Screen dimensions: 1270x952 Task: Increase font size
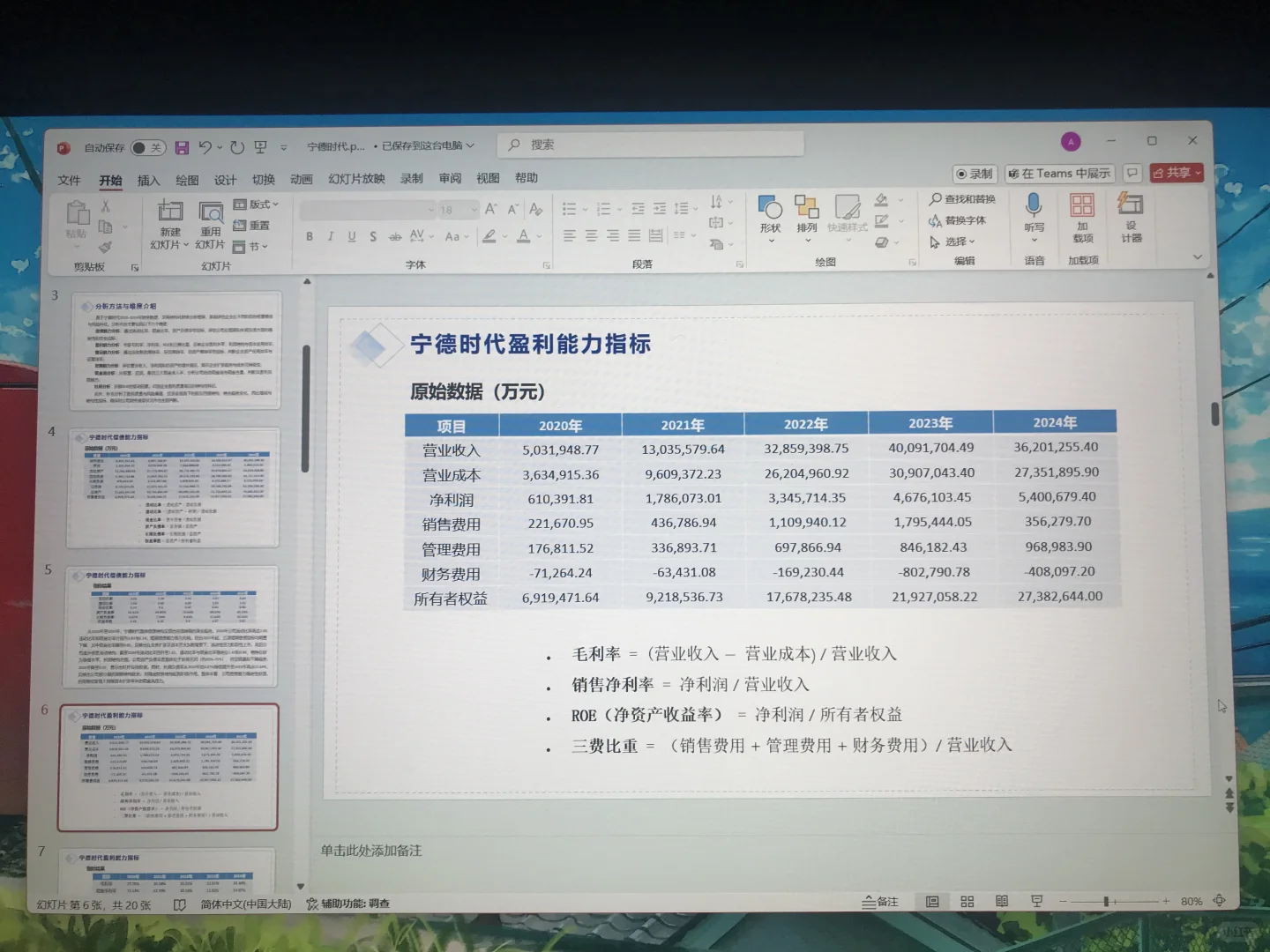(x=490, y=209)
